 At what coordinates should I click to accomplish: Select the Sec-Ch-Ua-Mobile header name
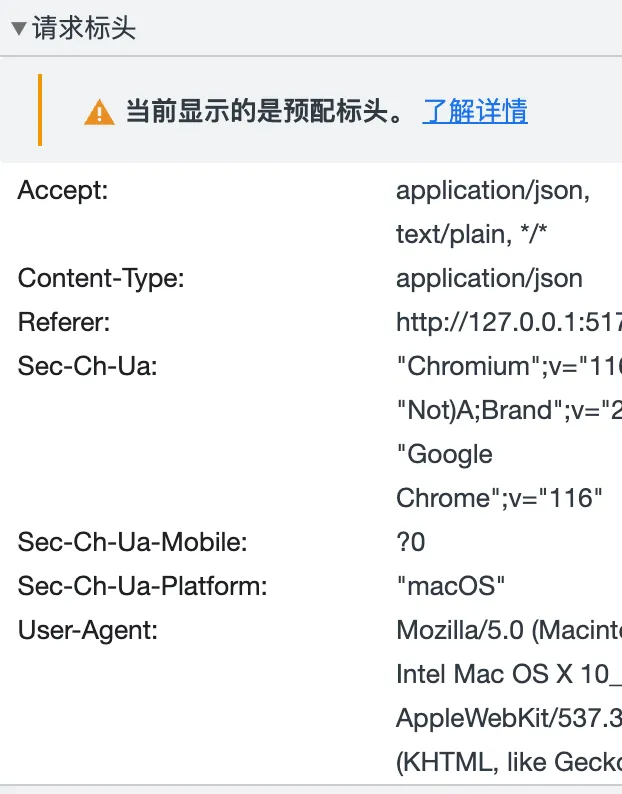[132, 542]
